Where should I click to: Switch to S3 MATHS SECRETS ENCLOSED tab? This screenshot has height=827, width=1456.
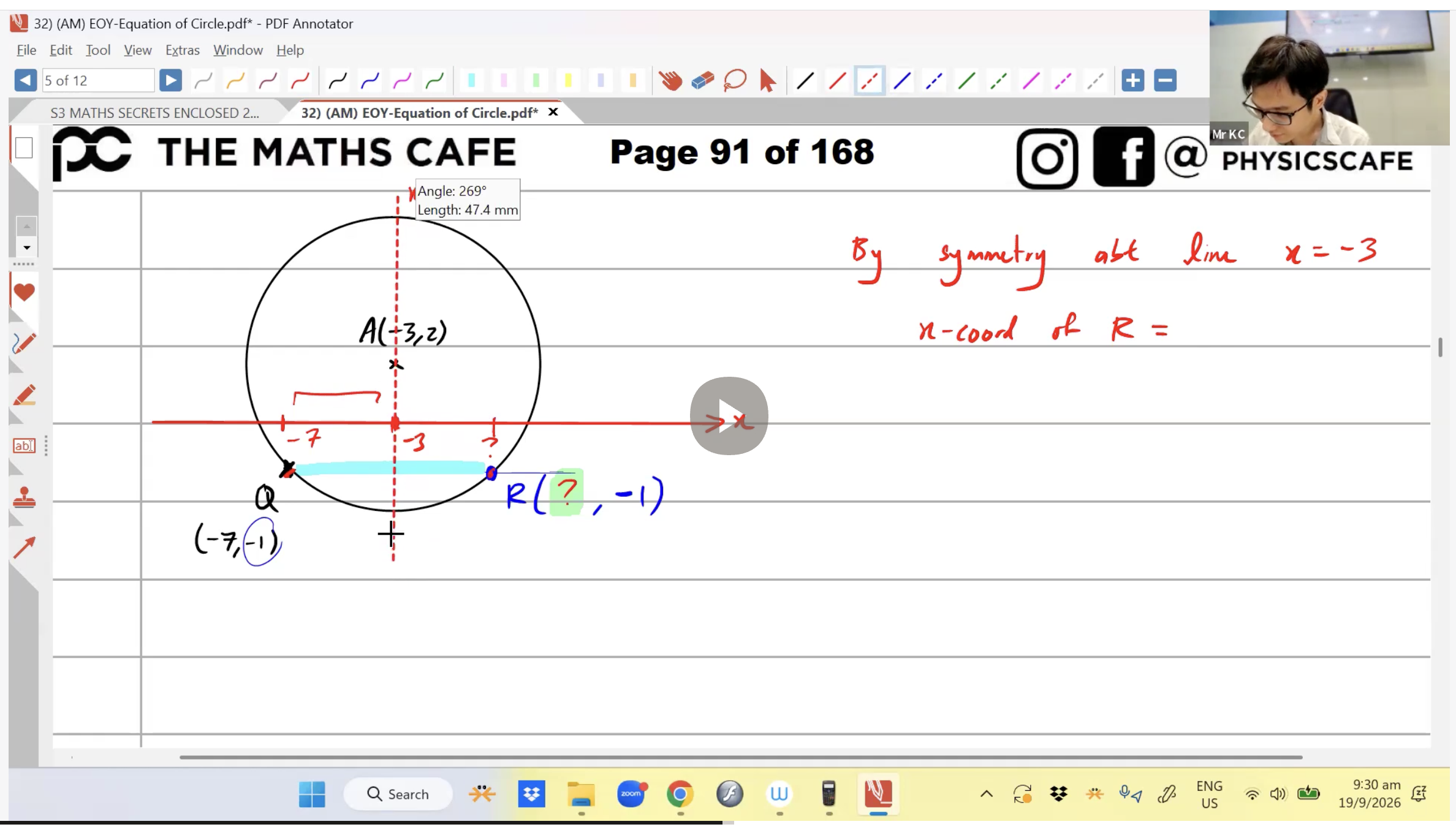tap(154, 113)
